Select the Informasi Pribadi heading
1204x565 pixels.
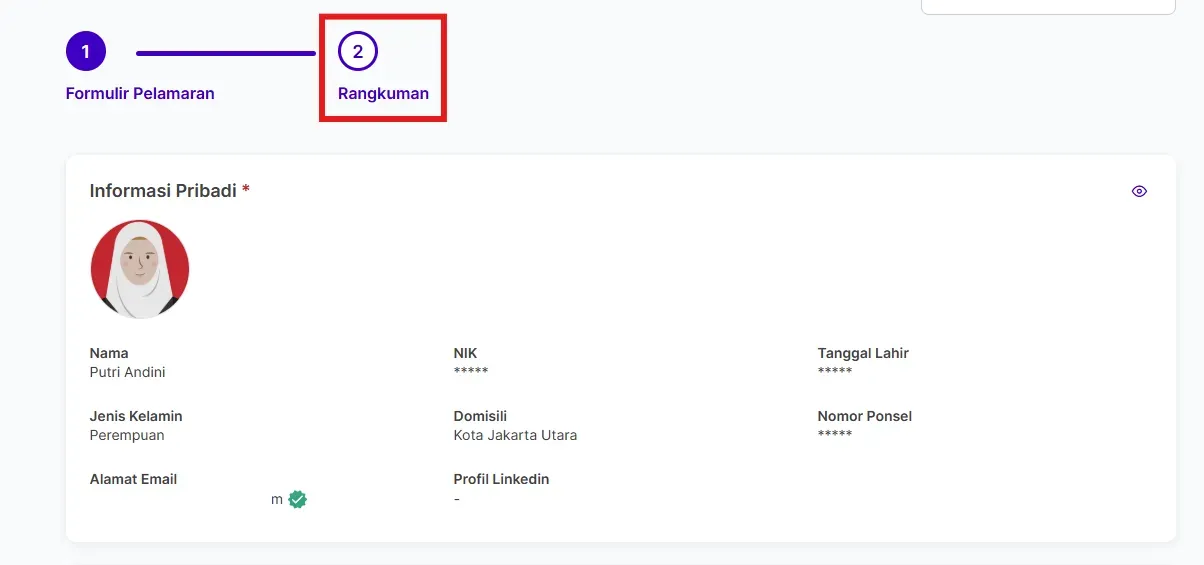[x=163, y=190]
